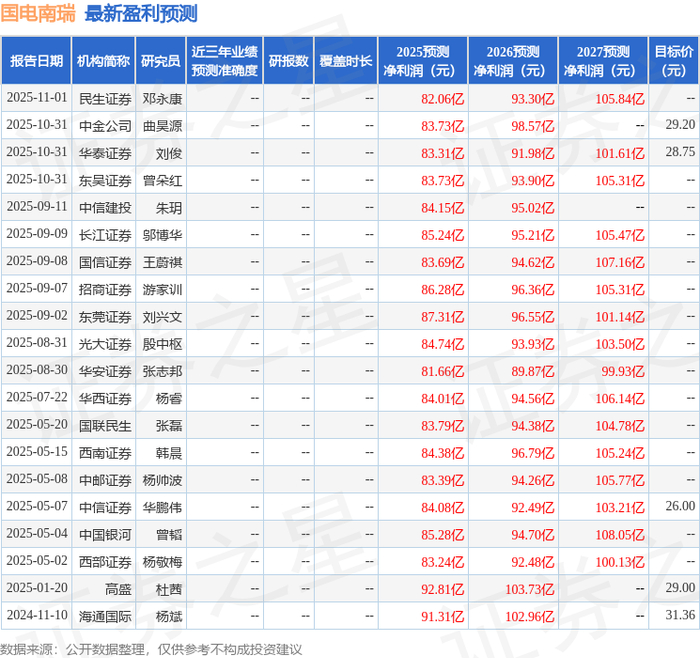Click the date 2025-11-01
Image resolution: width=700 pixels, height=658 pixels.
click(37, 98)
